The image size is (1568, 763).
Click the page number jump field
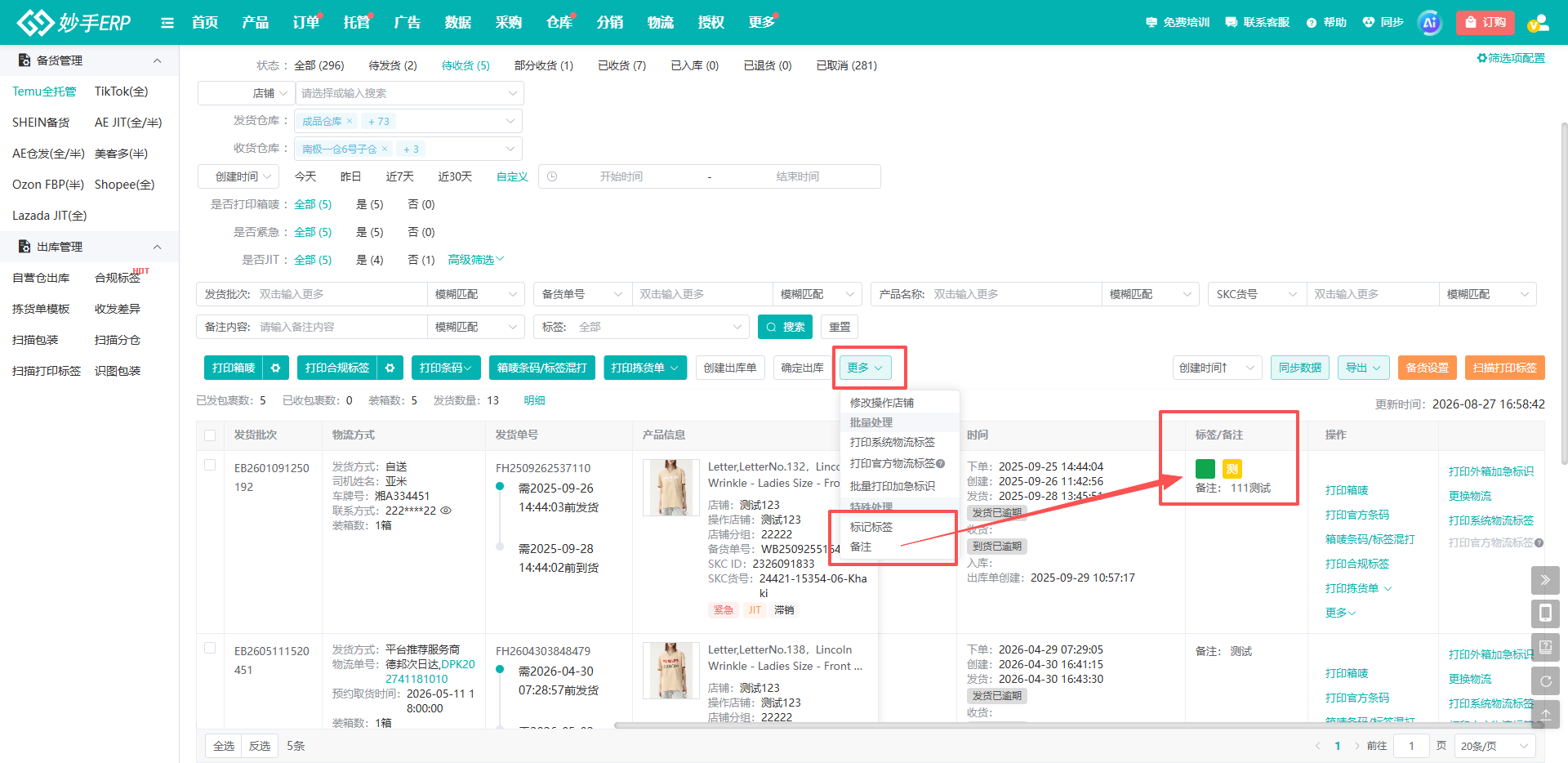tap(1411, 746)
